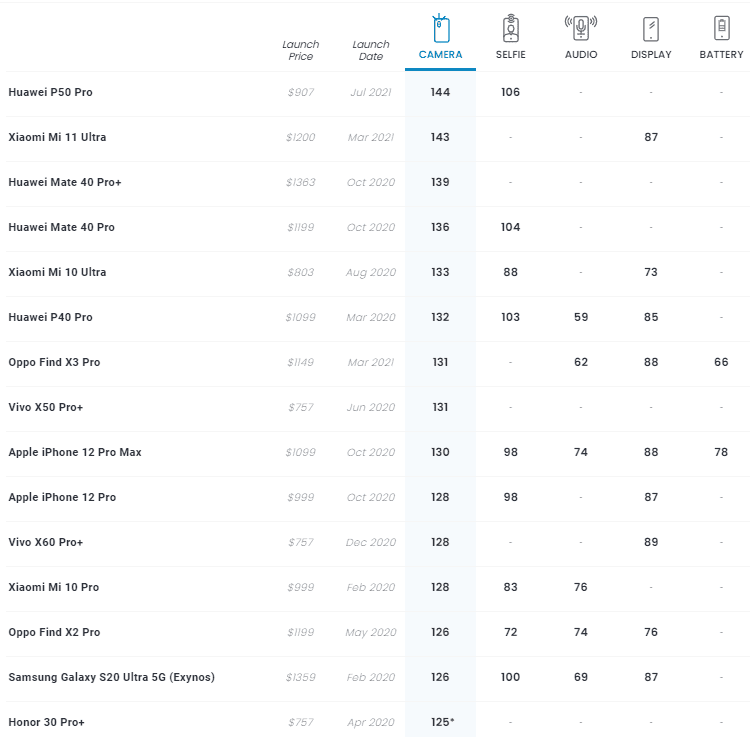Switch to the SELFIE tab label
The image size is (750, 737).
[x=510, y=55]
